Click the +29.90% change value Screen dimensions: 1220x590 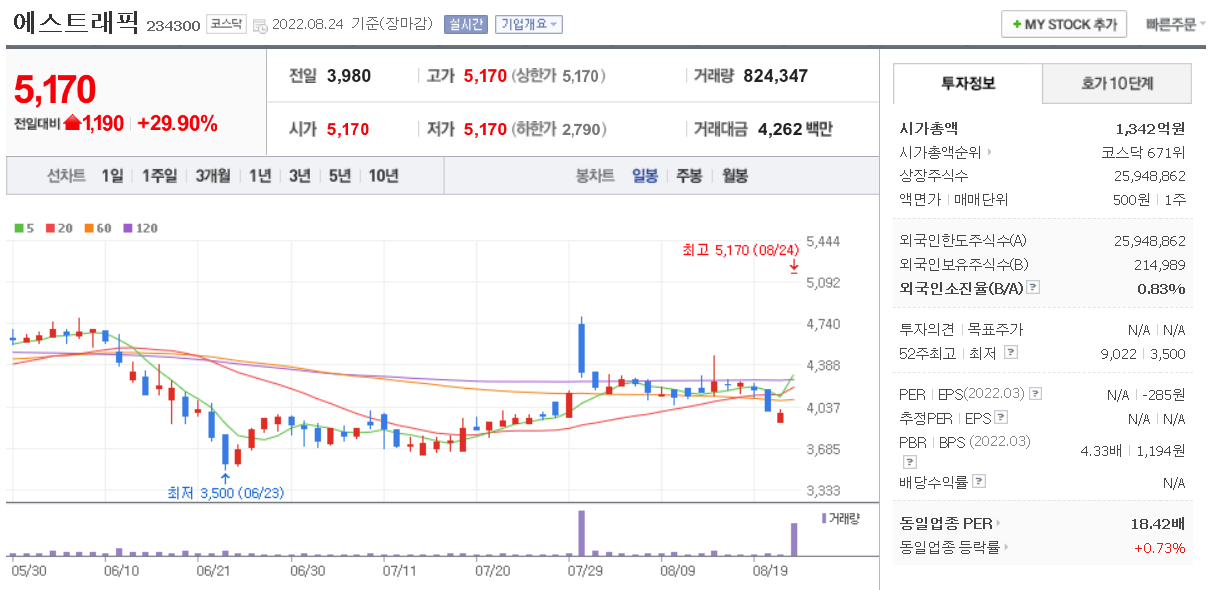coord(177,123)
